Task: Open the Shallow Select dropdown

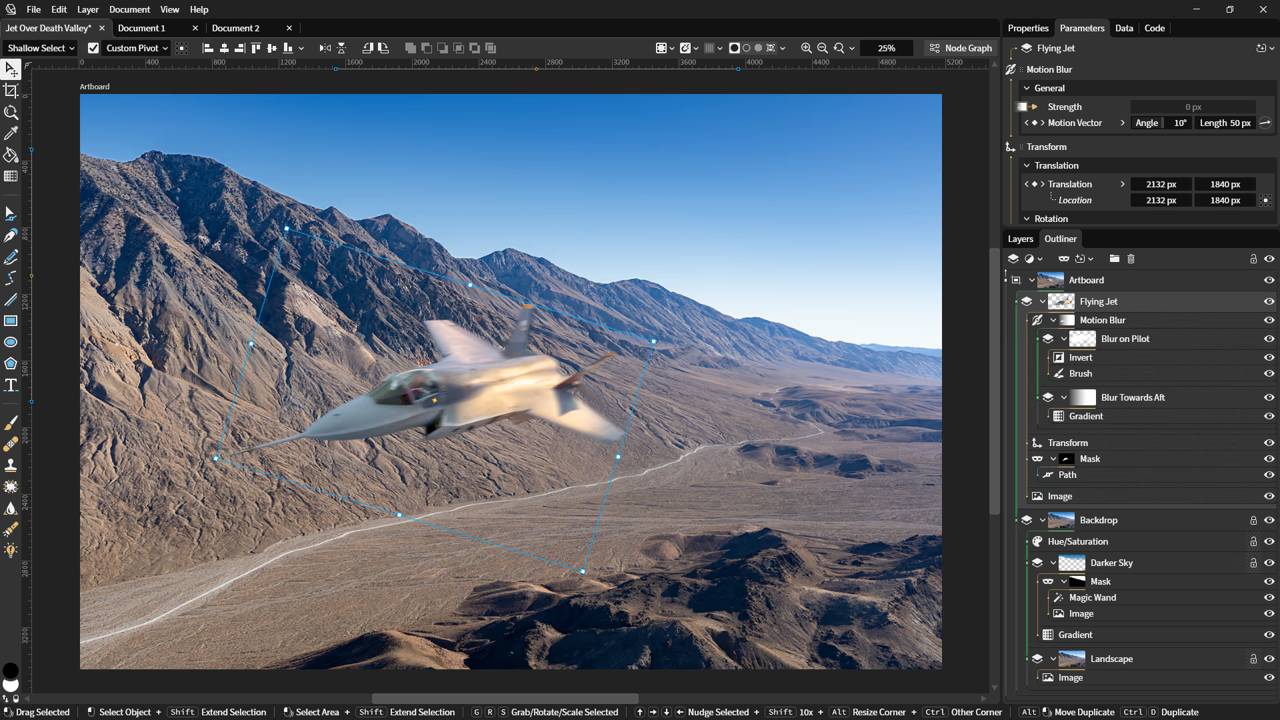Action: 41,48
